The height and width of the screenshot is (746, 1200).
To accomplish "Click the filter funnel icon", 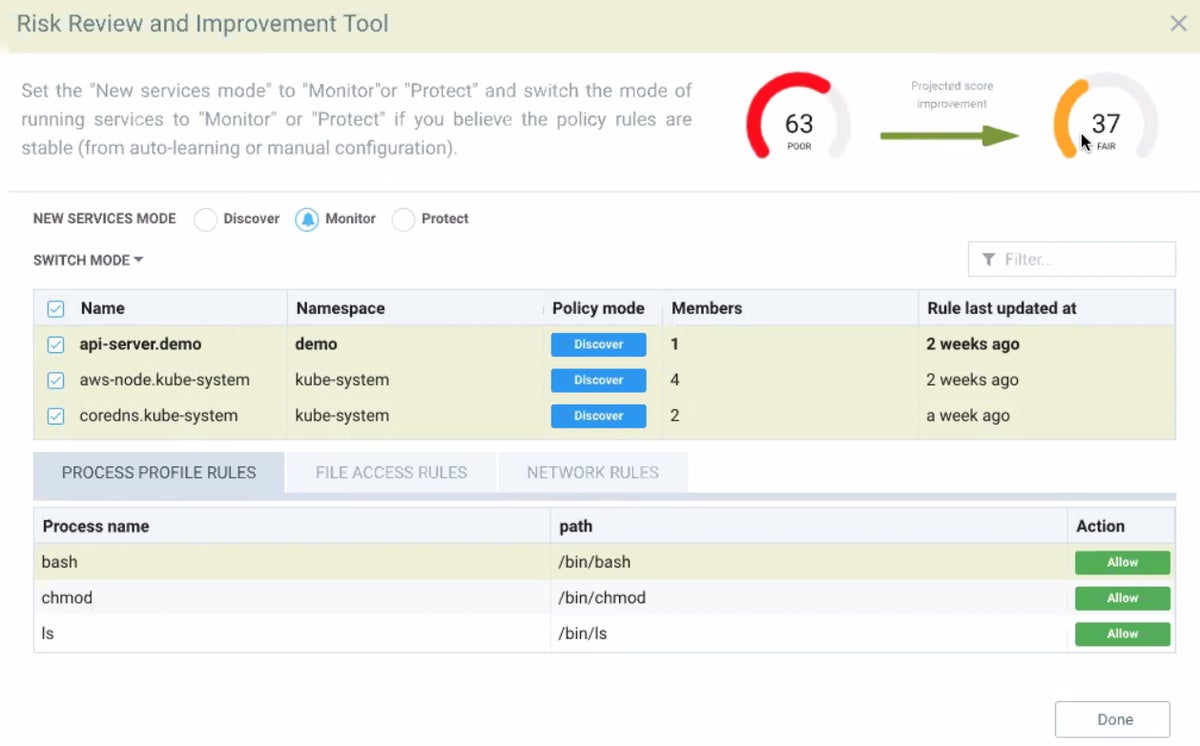I will point(988,259).
